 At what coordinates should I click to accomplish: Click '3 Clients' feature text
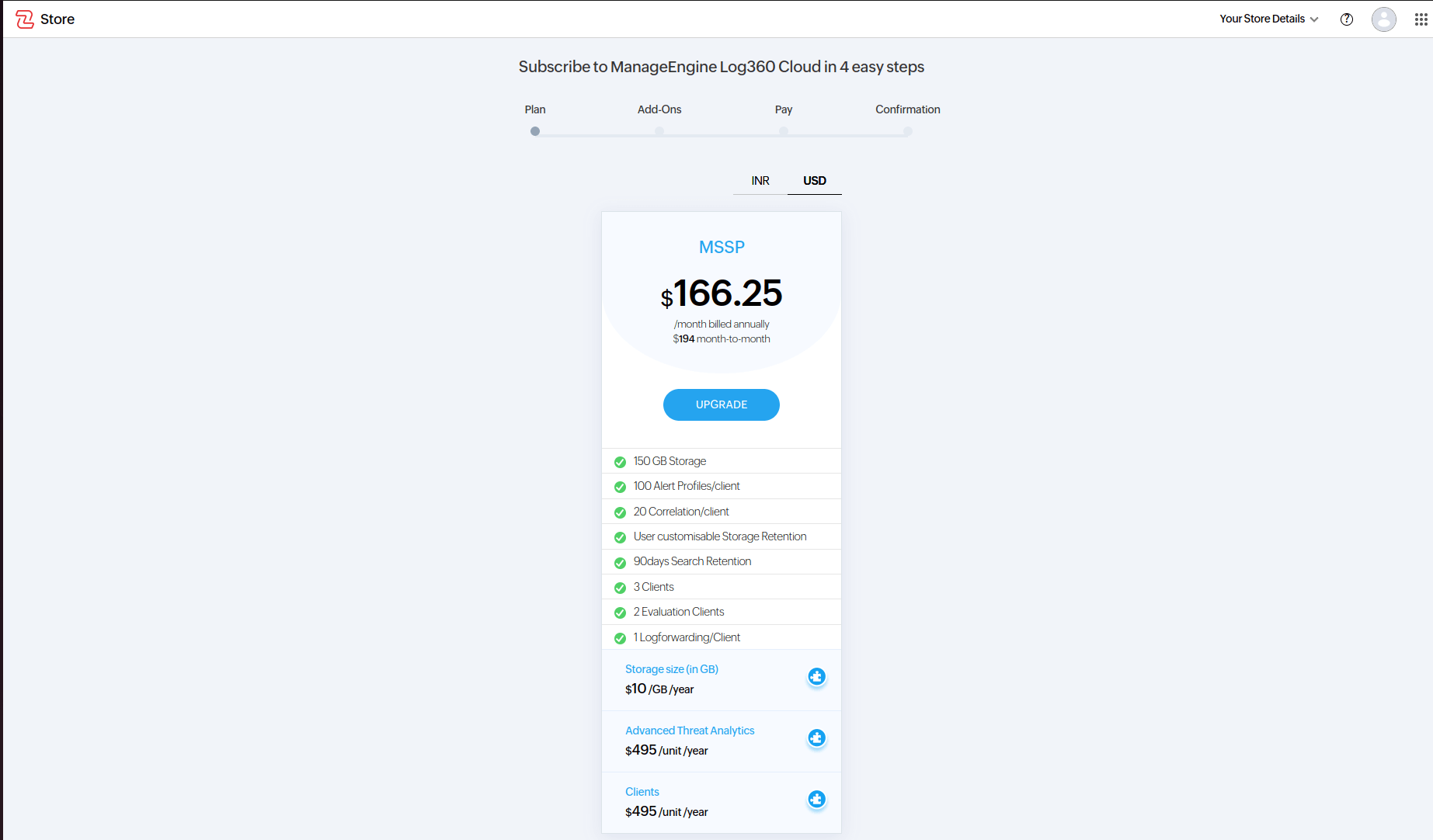click(653, 587)
